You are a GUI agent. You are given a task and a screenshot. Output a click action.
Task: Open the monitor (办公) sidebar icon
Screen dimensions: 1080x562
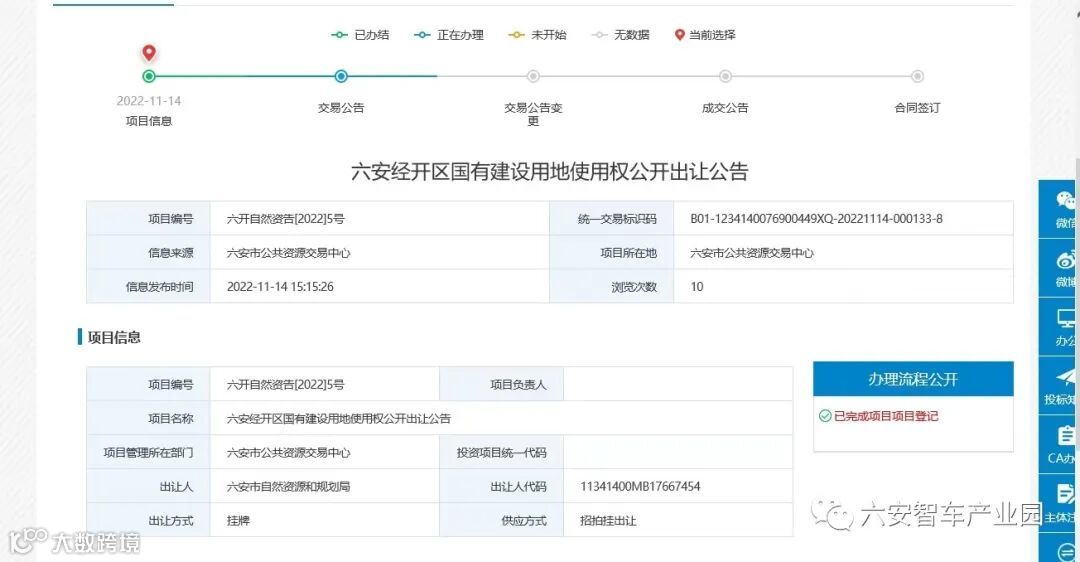[1066, 319]
